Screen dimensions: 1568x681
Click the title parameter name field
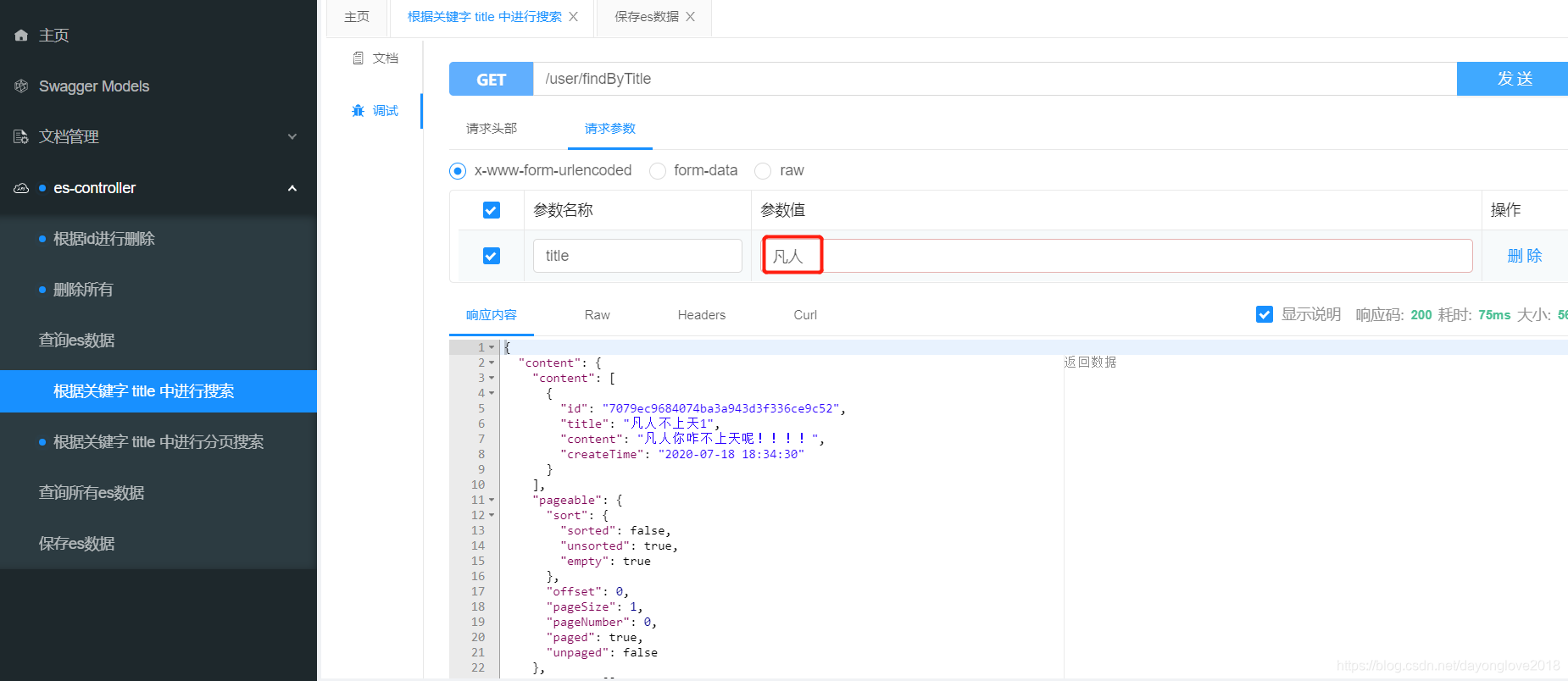pyautogui.click(x=637, y=256)
